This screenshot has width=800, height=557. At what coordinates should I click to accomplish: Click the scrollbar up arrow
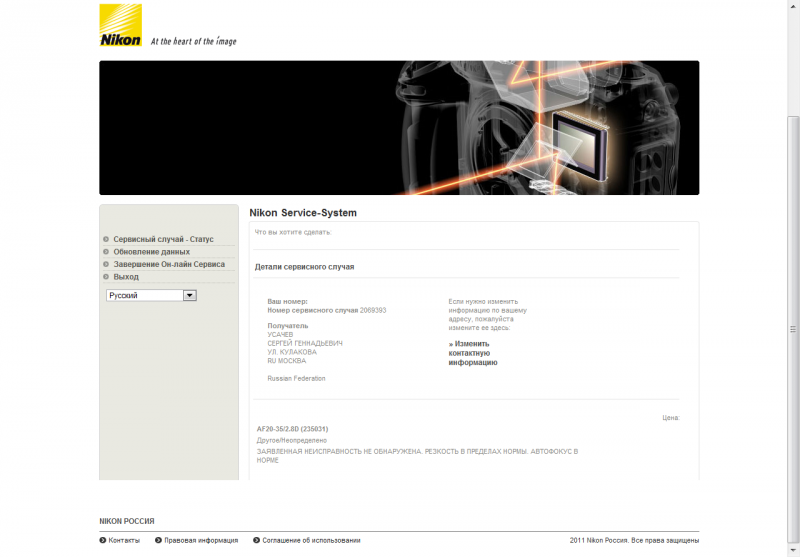(x=793, y=6)
